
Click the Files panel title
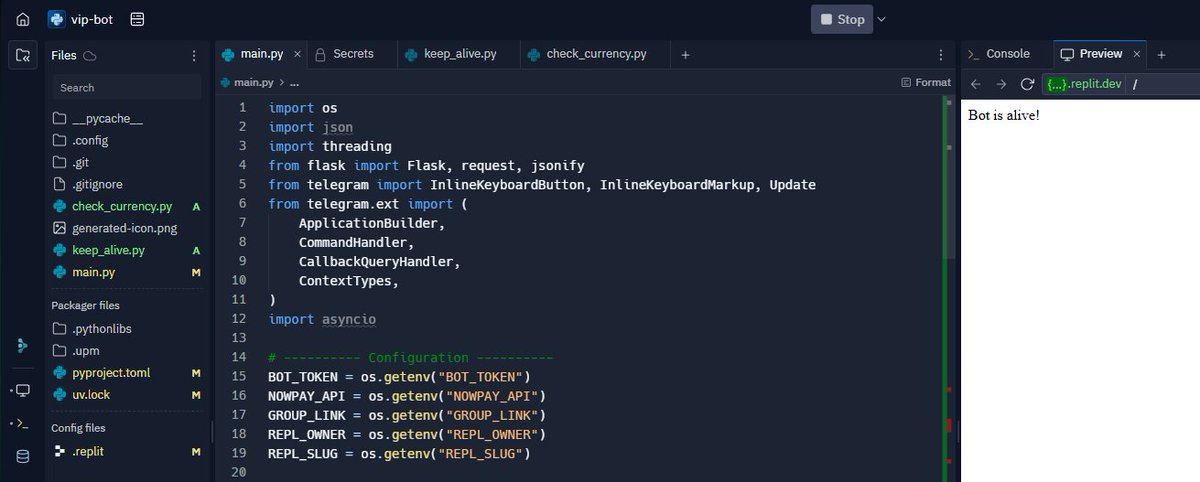tap(64, 56)
